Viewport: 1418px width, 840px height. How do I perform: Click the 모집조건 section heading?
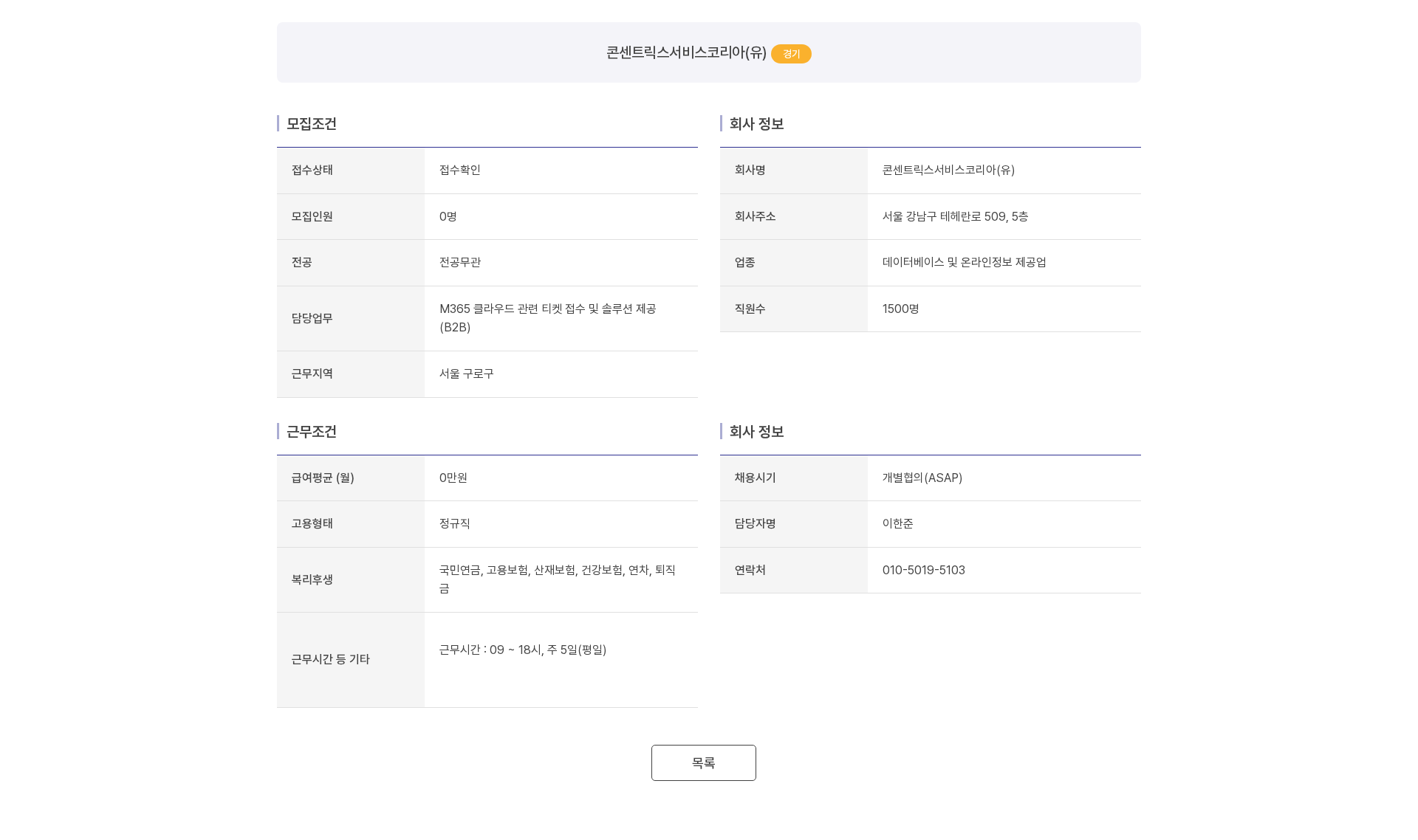[x=312, y=124]
